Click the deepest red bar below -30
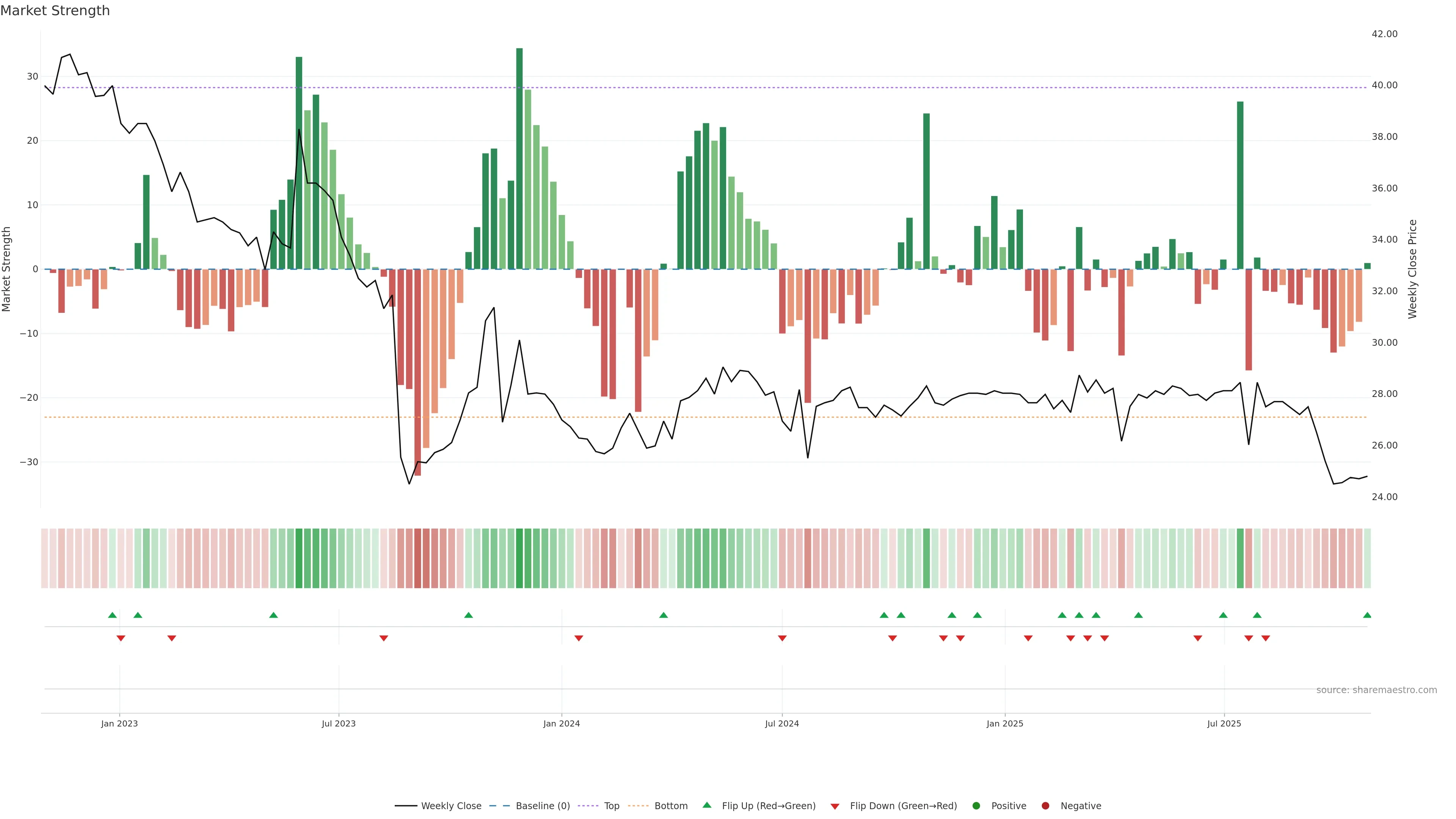The height and width of the screenshot is (819, 1456). click(417, 373)
